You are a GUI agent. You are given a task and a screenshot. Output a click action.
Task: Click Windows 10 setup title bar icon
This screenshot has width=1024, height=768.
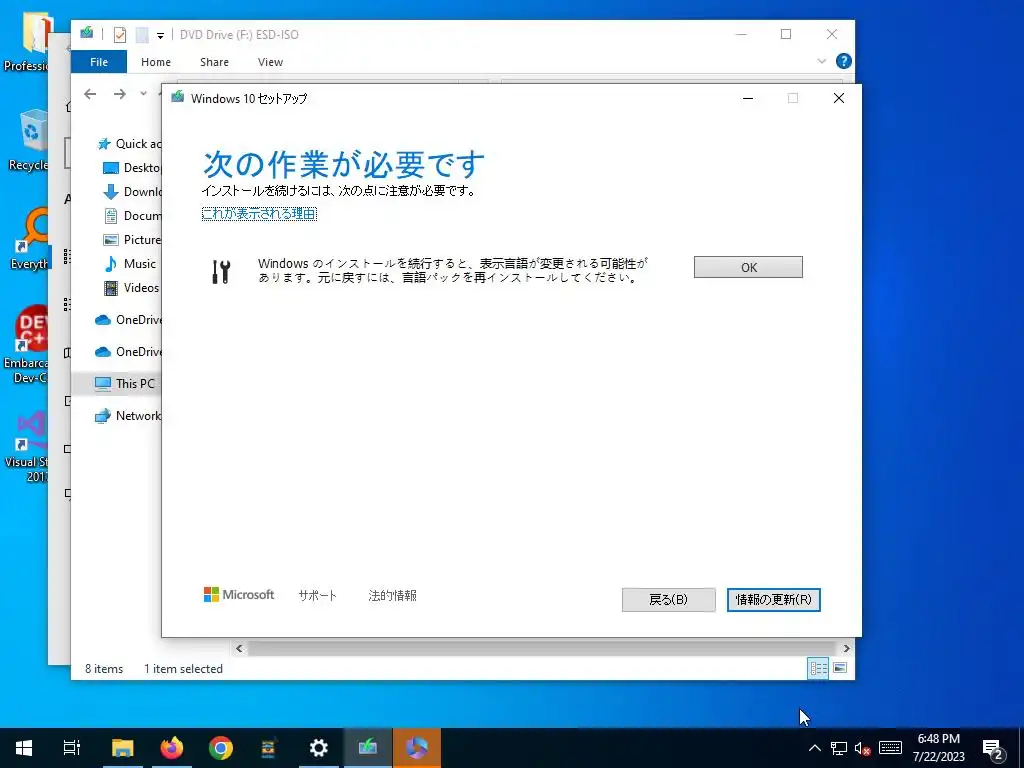click(177, 98)
